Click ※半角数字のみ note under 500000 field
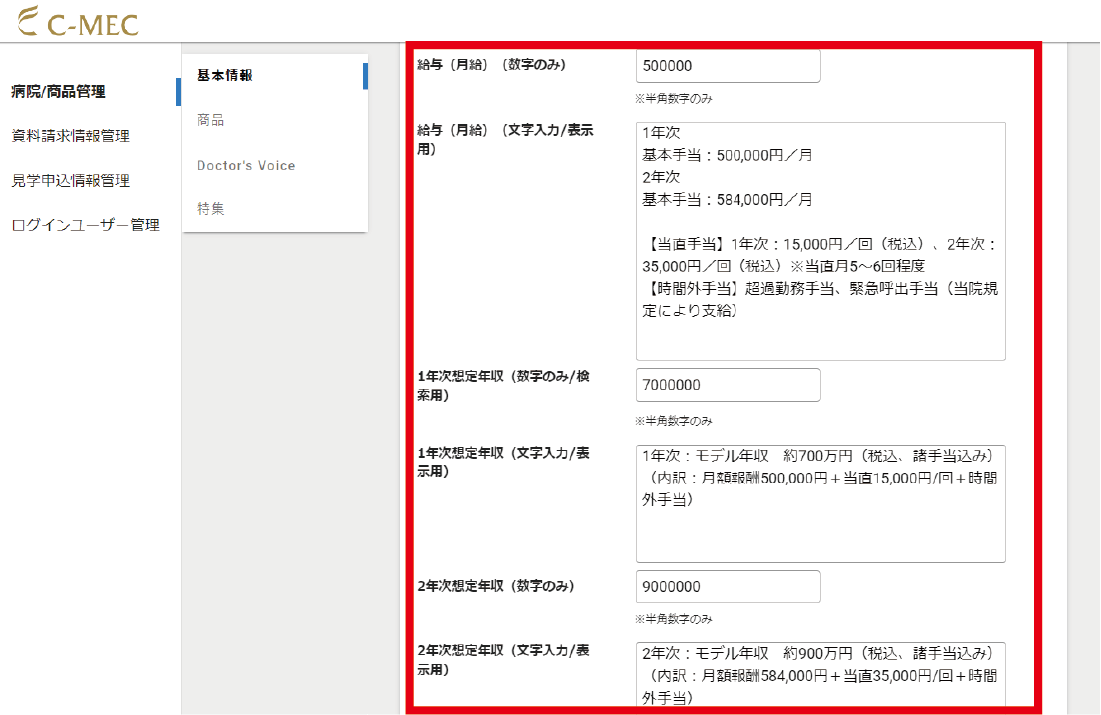This screenshot has height=715, width=1101. (674, 99)
